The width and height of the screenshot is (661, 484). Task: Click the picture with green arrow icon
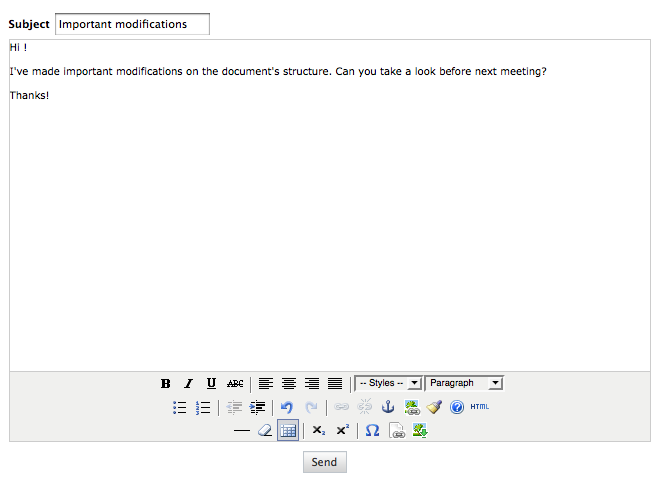click(420, 431)
